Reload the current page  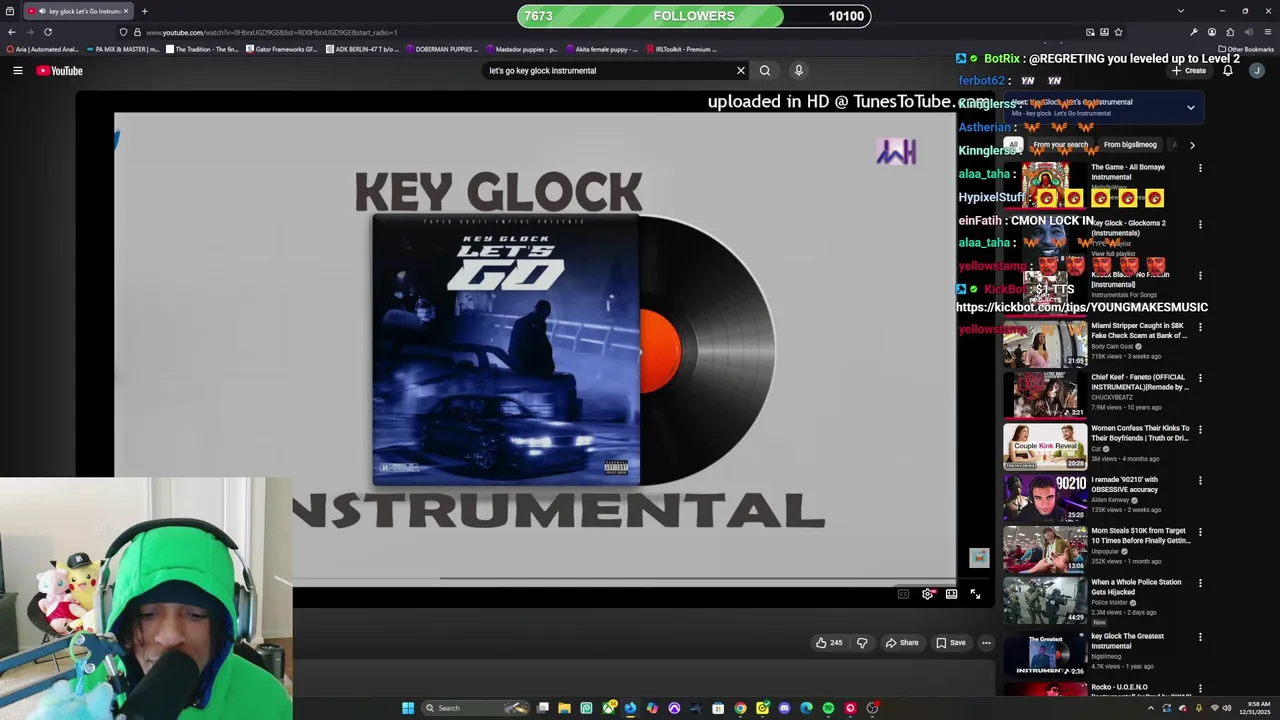[47, 32]
